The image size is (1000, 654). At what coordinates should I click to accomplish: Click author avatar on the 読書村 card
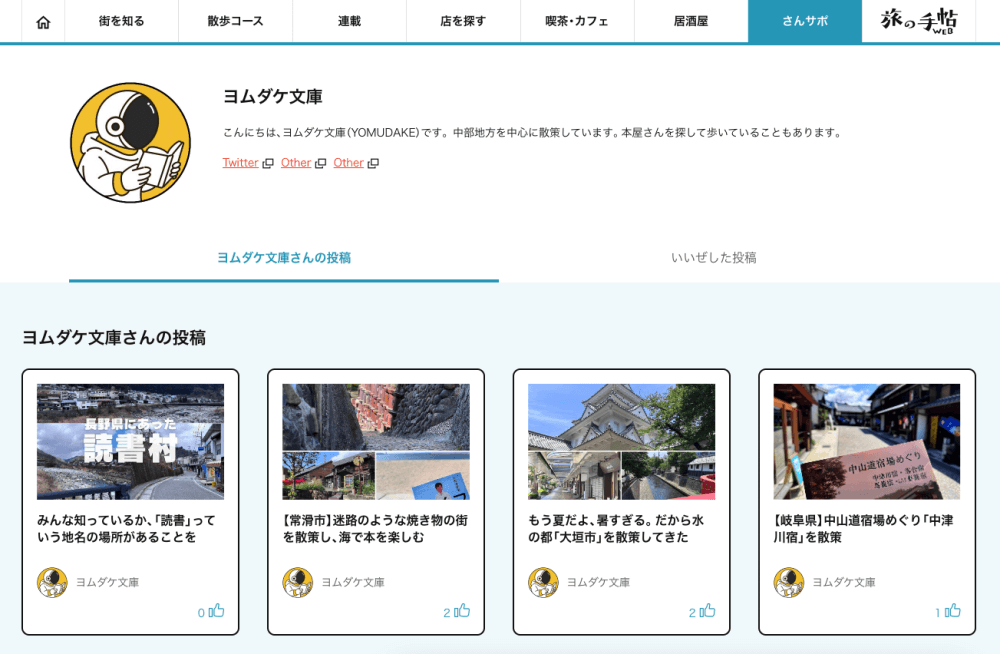(x=52, y=582)
